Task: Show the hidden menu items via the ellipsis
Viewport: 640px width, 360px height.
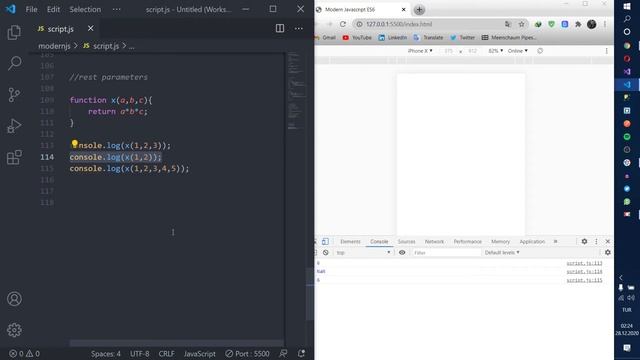Action: pos(117,9)
